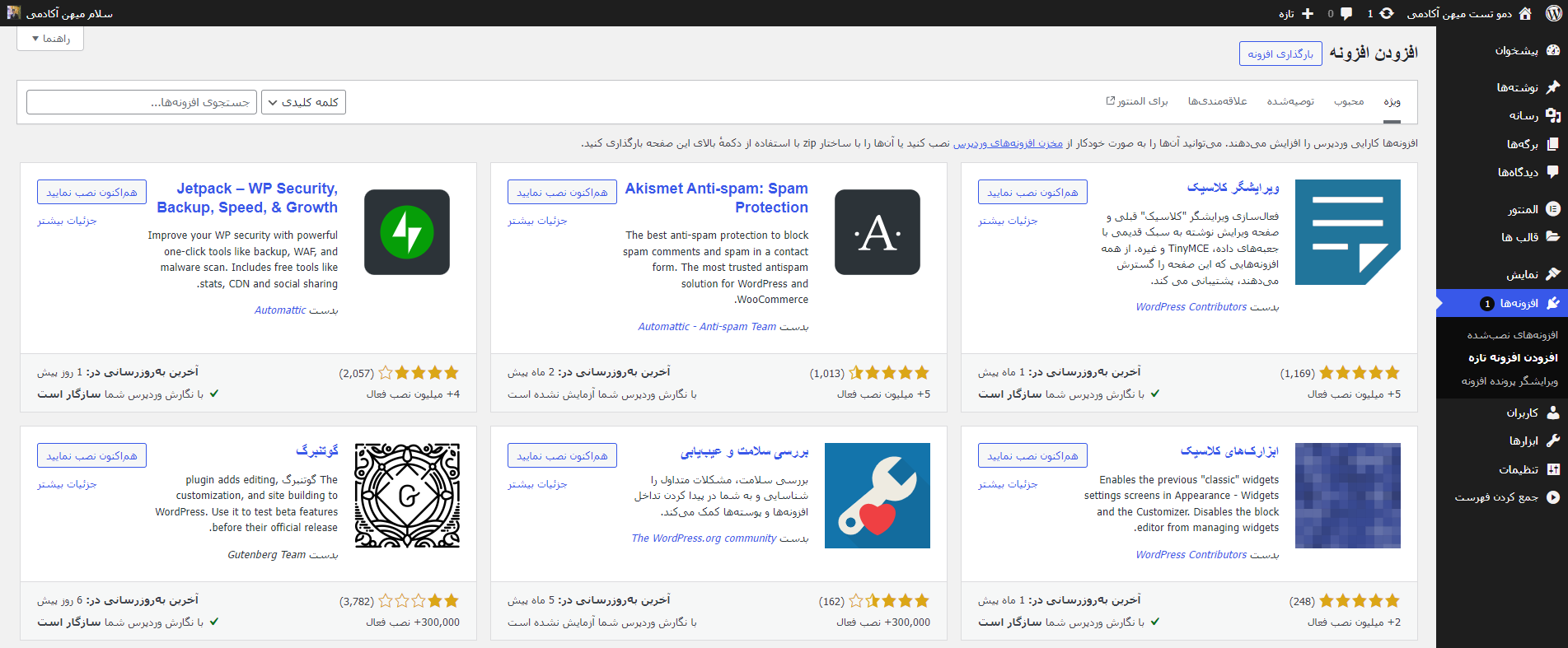This screenshot has width=1568, height=648.
Task: Click the Jetpack plugin icon
Action: (407, 232)
